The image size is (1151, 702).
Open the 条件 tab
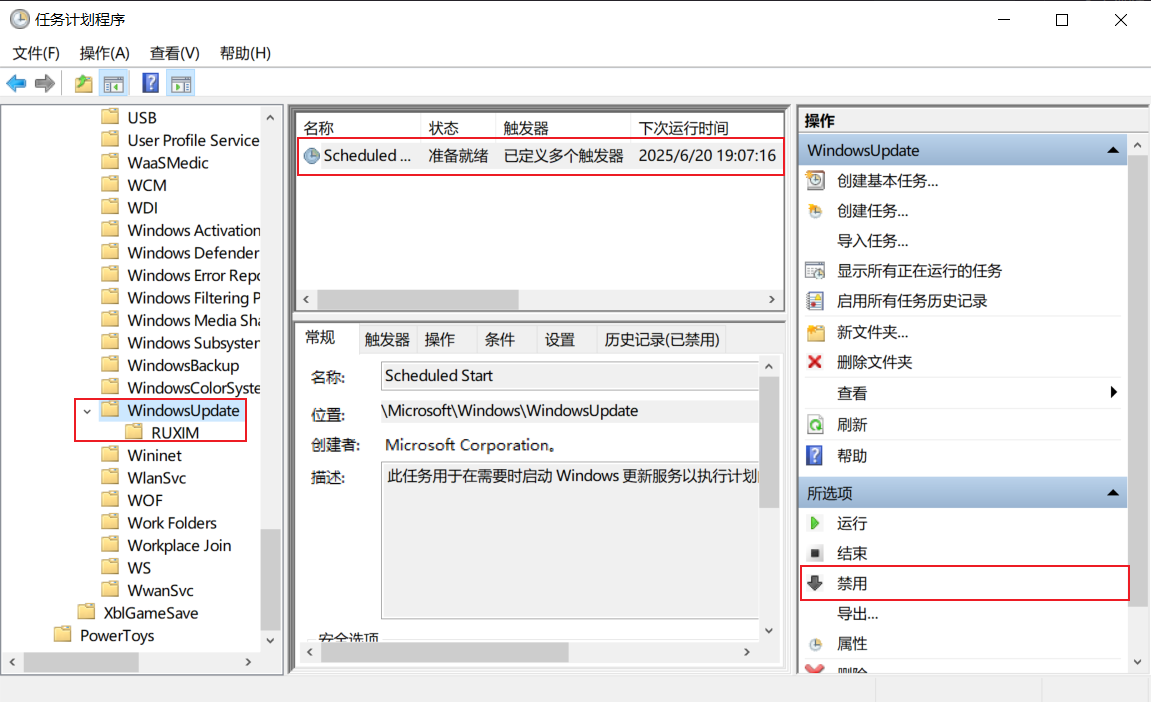[x=500, y=340]
